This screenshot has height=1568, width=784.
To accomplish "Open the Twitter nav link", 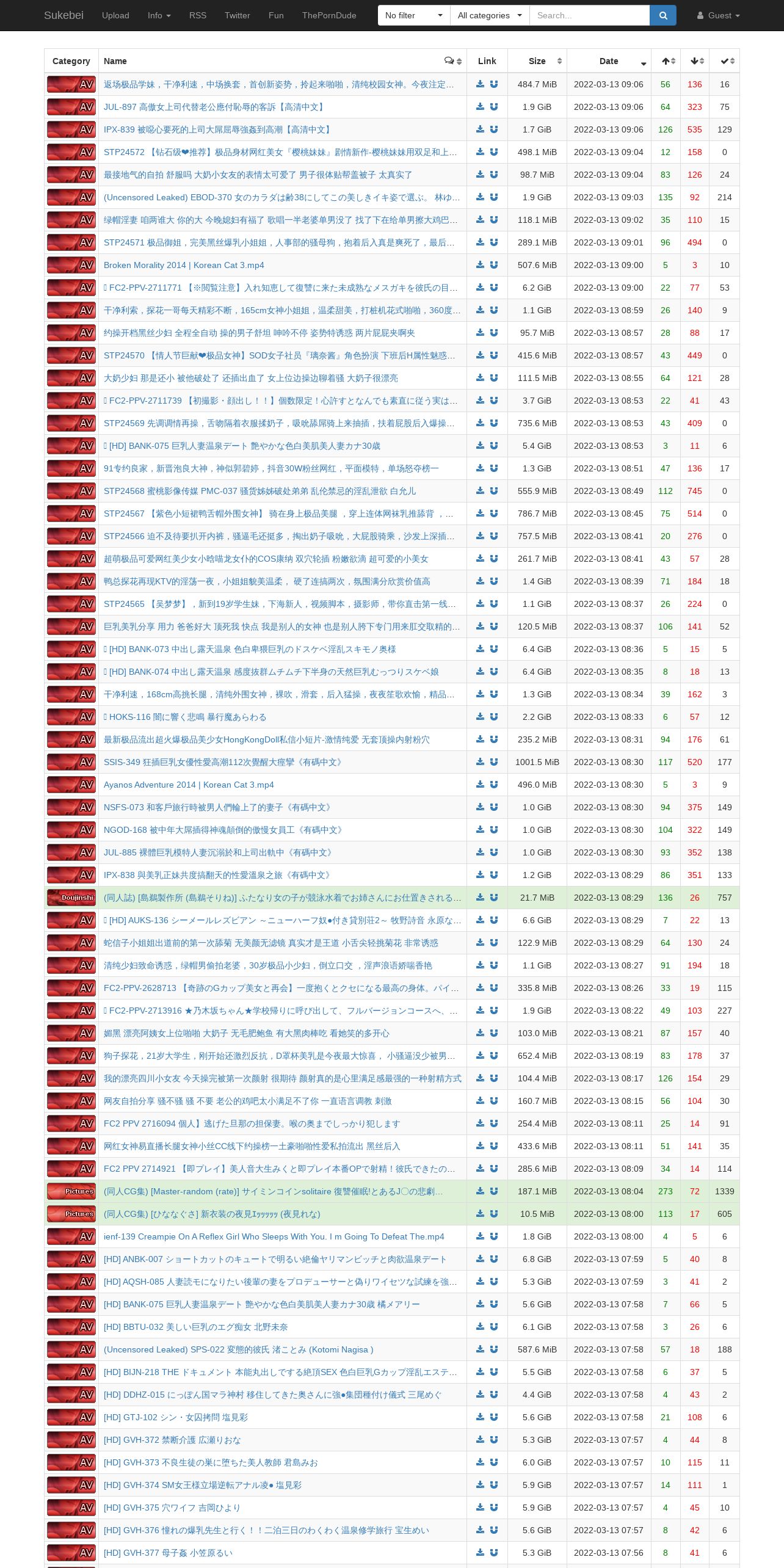I will (x=238, y=15).
